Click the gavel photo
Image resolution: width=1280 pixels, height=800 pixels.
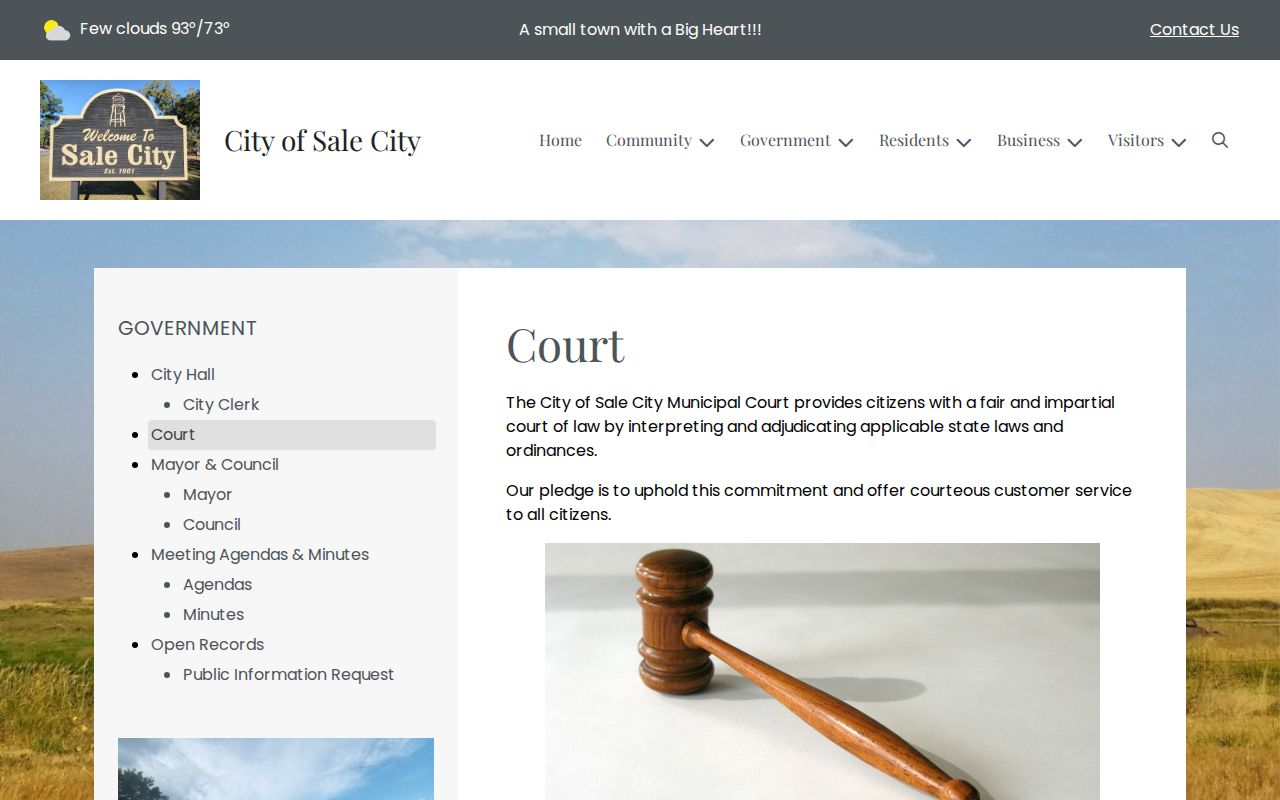coord(822,671)
